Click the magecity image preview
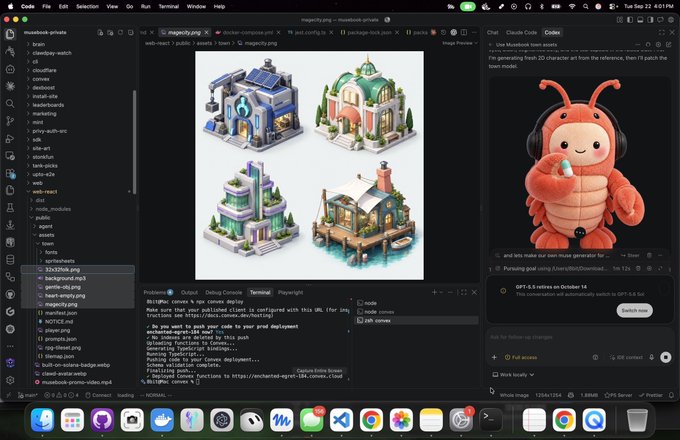This screenshot has height=440, width=680. 309,165
